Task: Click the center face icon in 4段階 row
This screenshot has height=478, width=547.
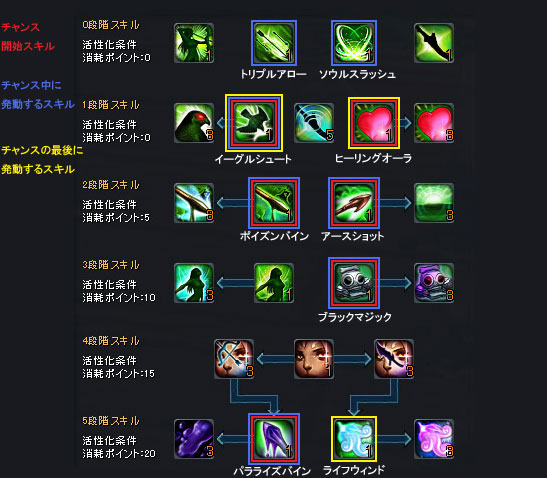Action: point(314,359)
